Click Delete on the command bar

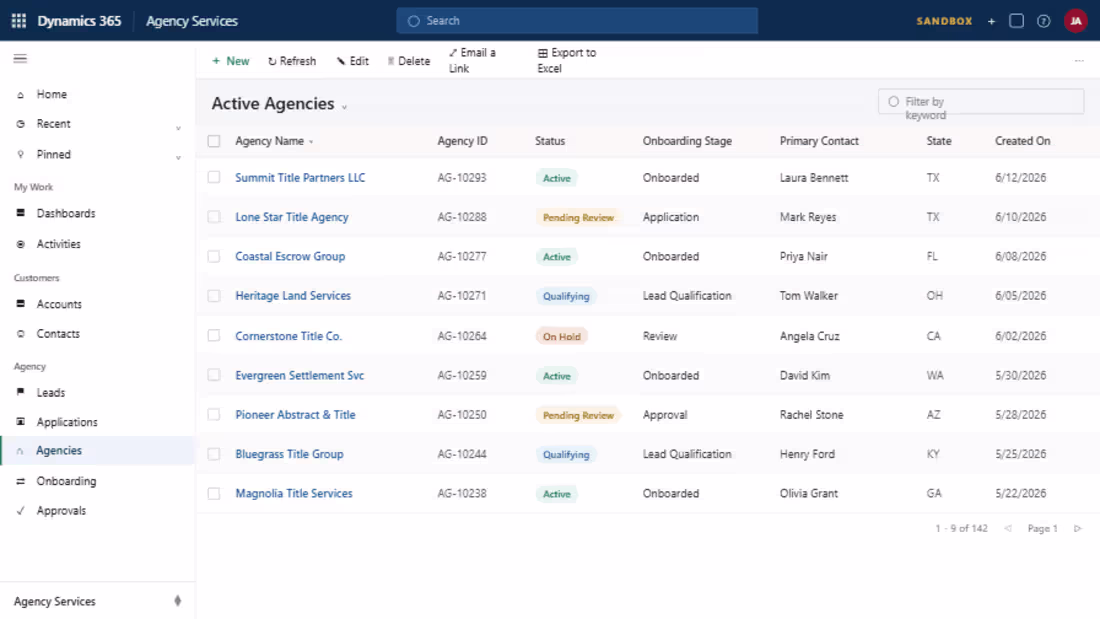[x=409, y=61]
